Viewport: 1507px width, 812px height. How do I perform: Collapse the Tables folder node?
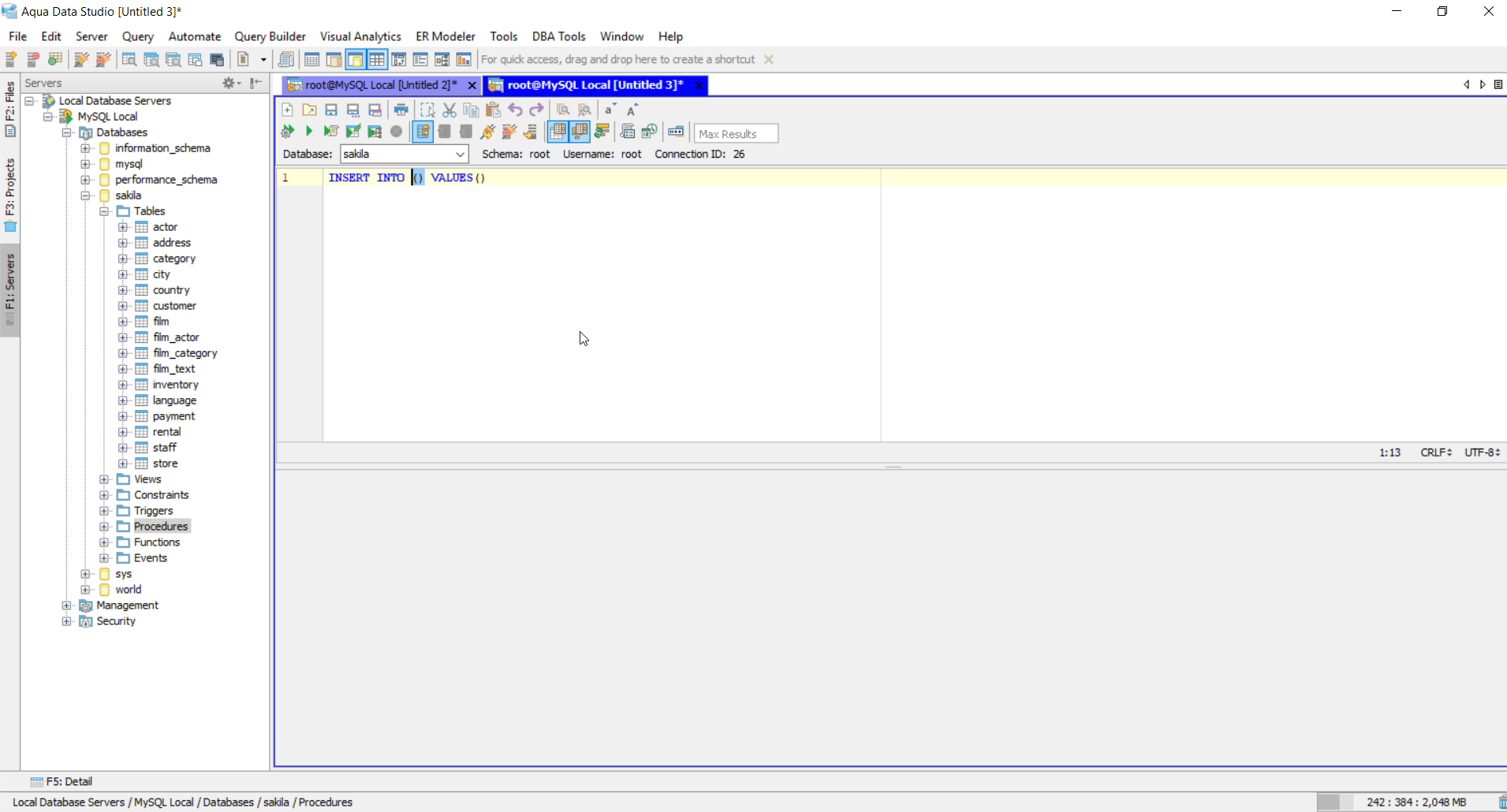point(104,211)
